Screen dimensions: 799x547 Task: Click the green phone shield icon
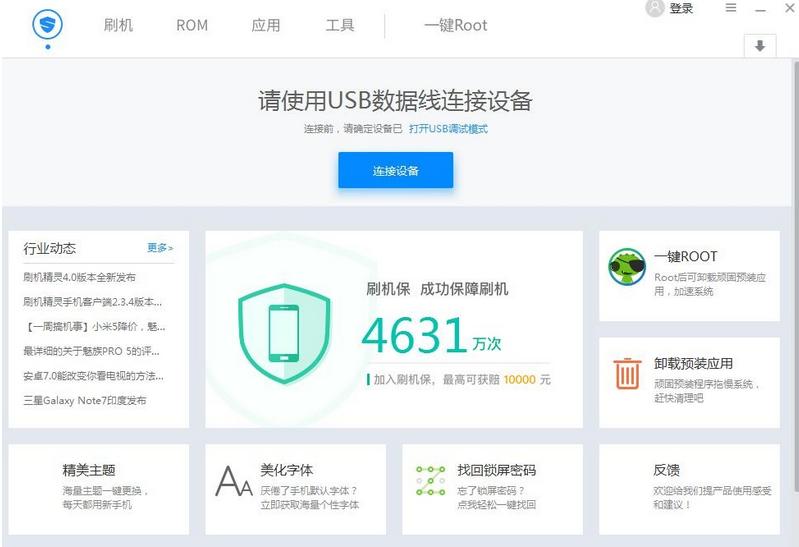[x=284, y=334]
